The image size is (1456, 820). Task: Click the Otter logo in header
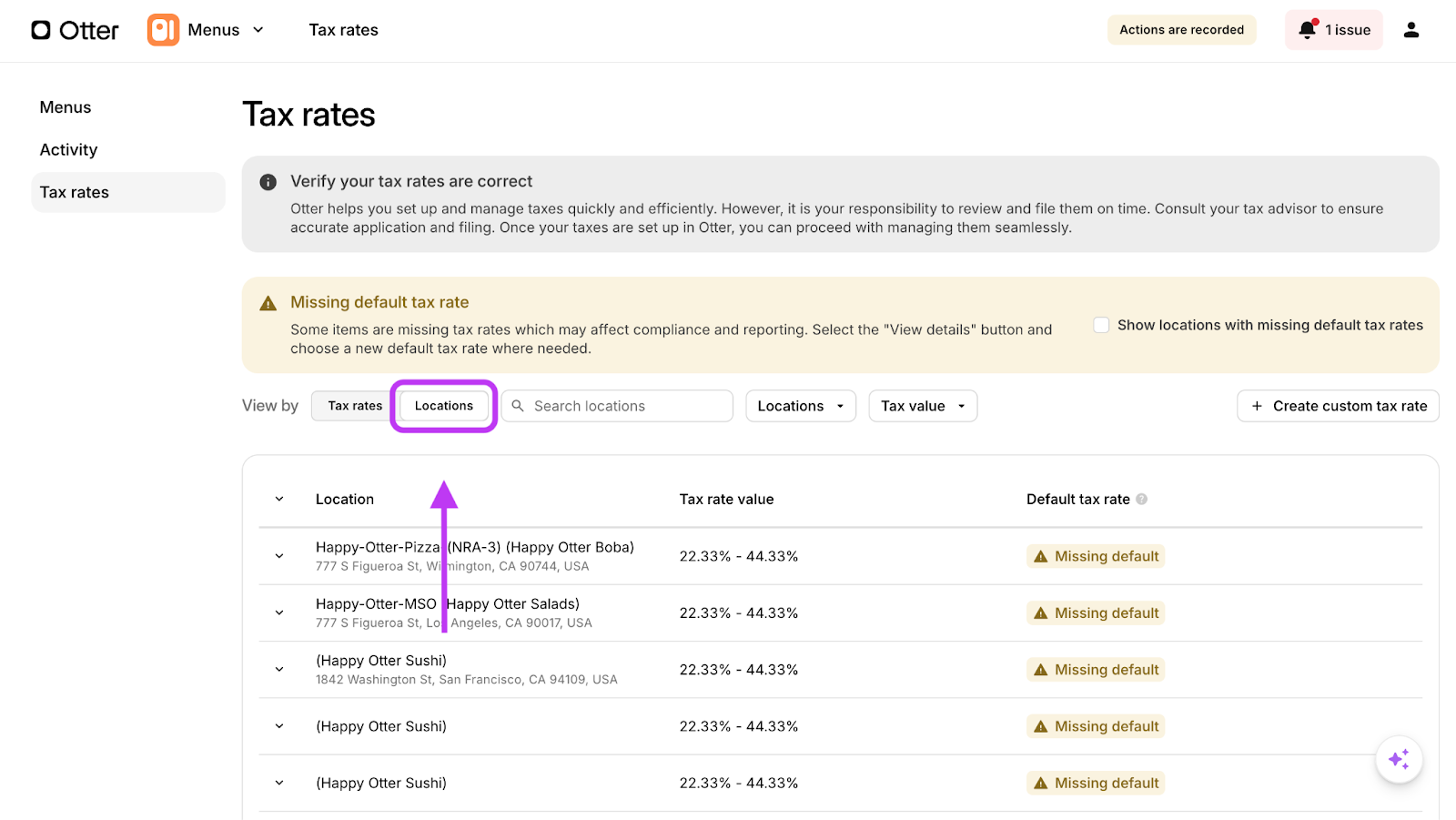[x=75, y=30]
